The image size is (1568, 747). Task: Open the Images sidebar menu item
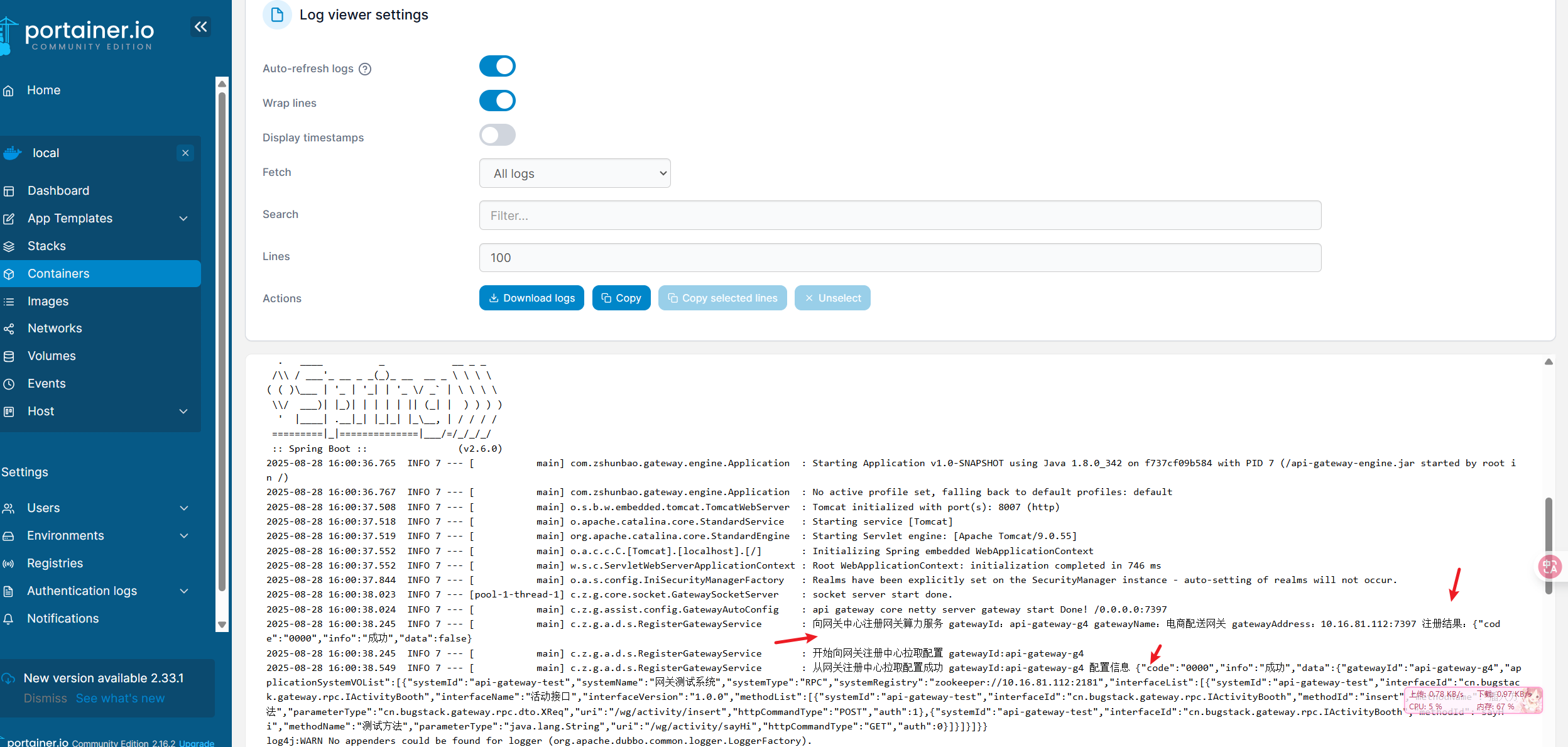48,301
